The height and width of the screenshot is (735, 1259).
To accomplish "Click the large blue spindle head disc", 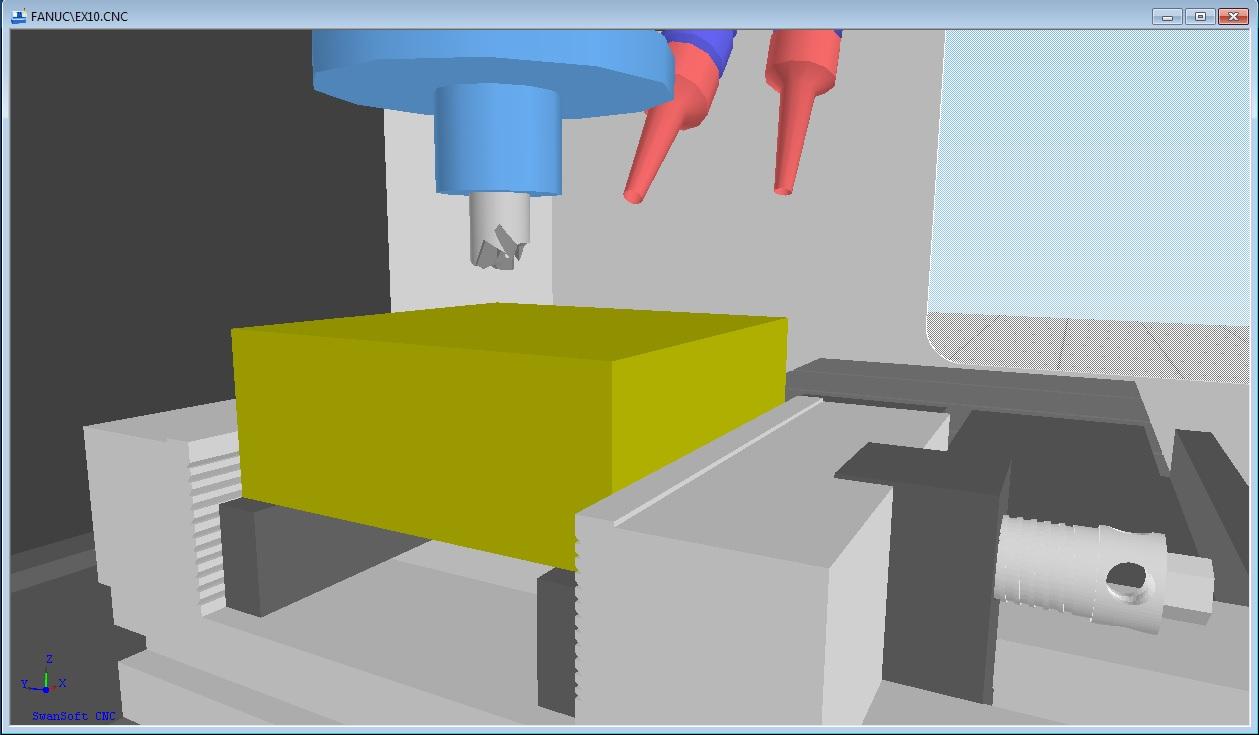I will pos(490,62).
